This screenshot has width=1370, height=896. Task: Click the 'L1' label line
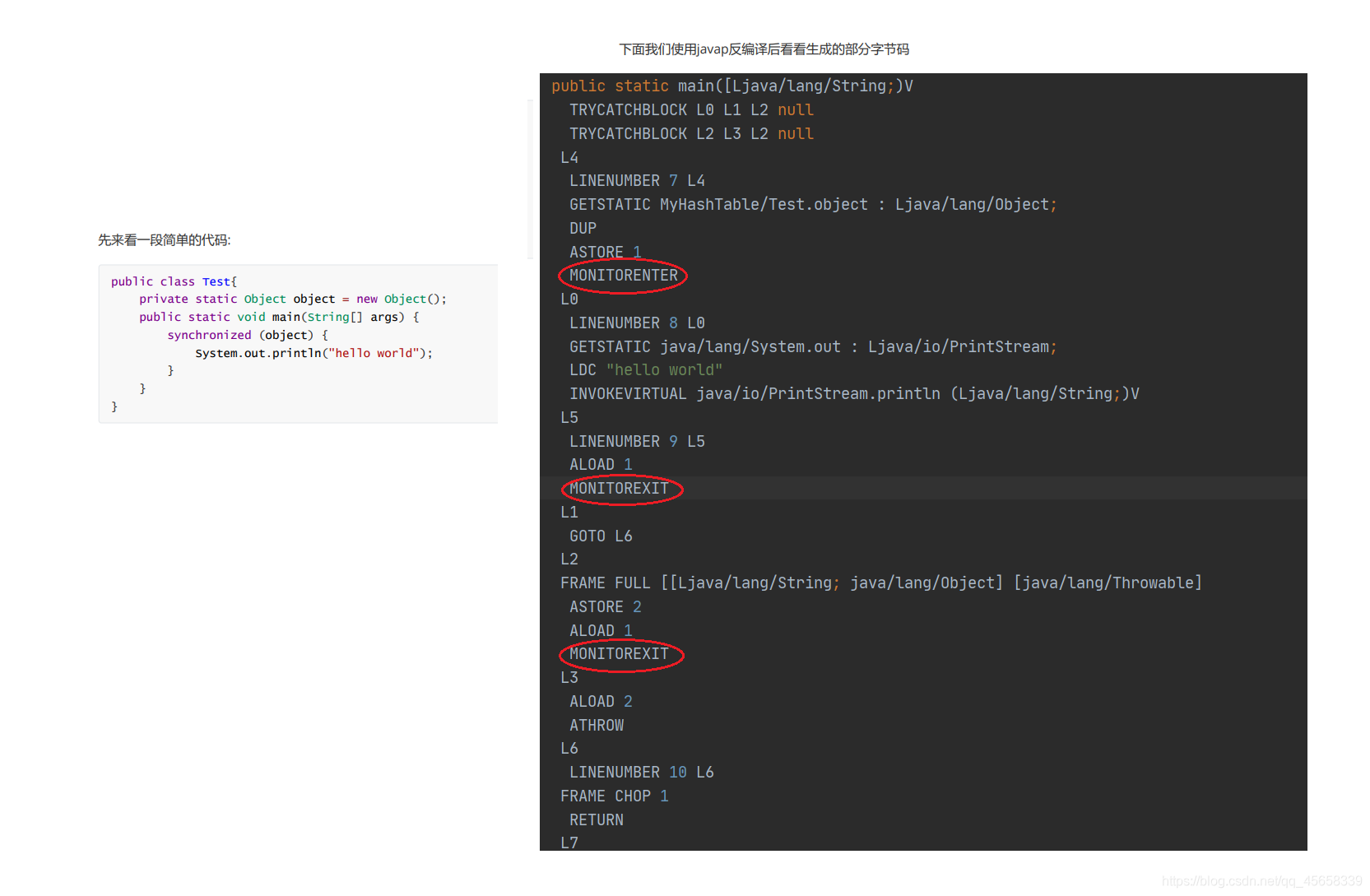[569, 513]
